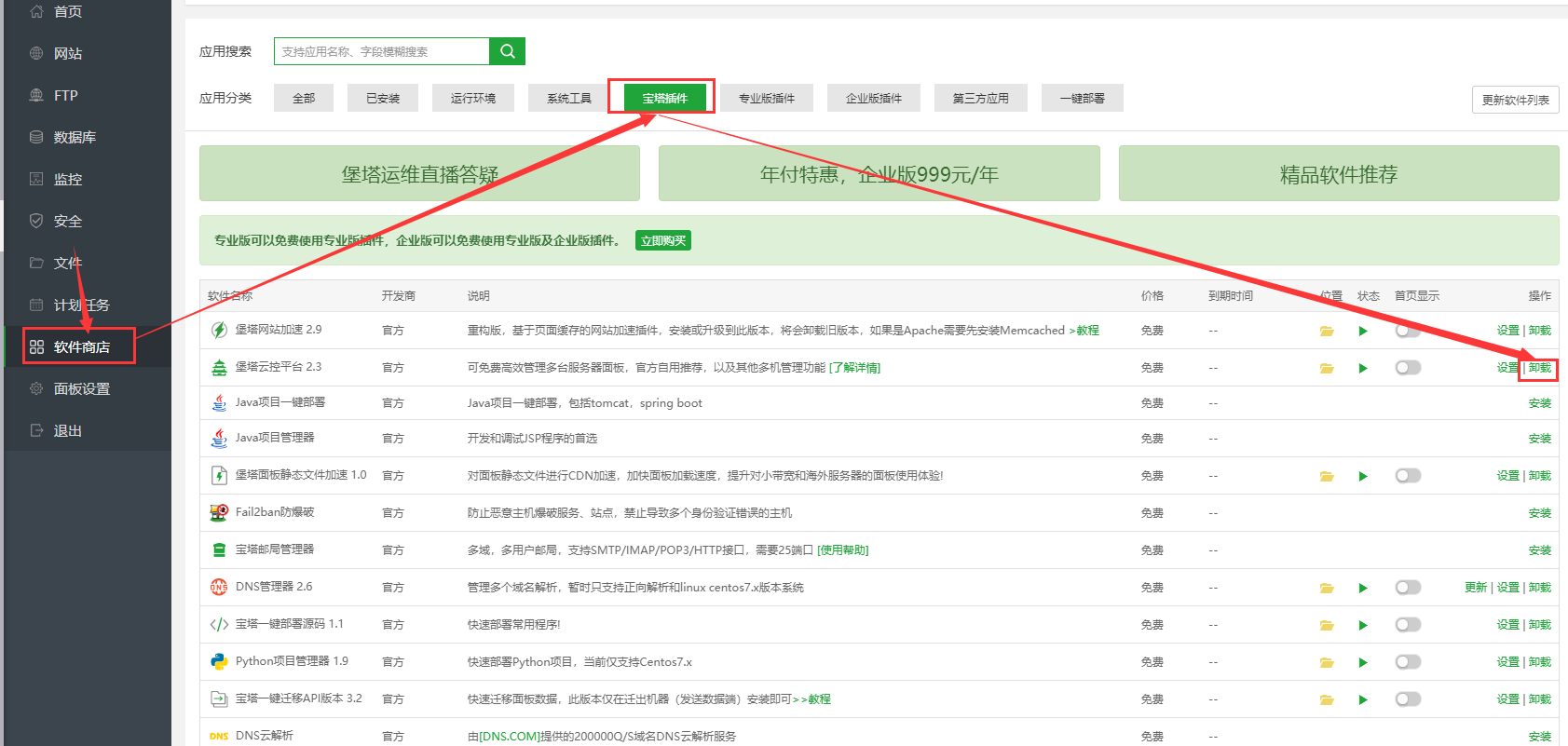
Task: Select the 企业版插件 category tab
Action: tap(874, 98)
